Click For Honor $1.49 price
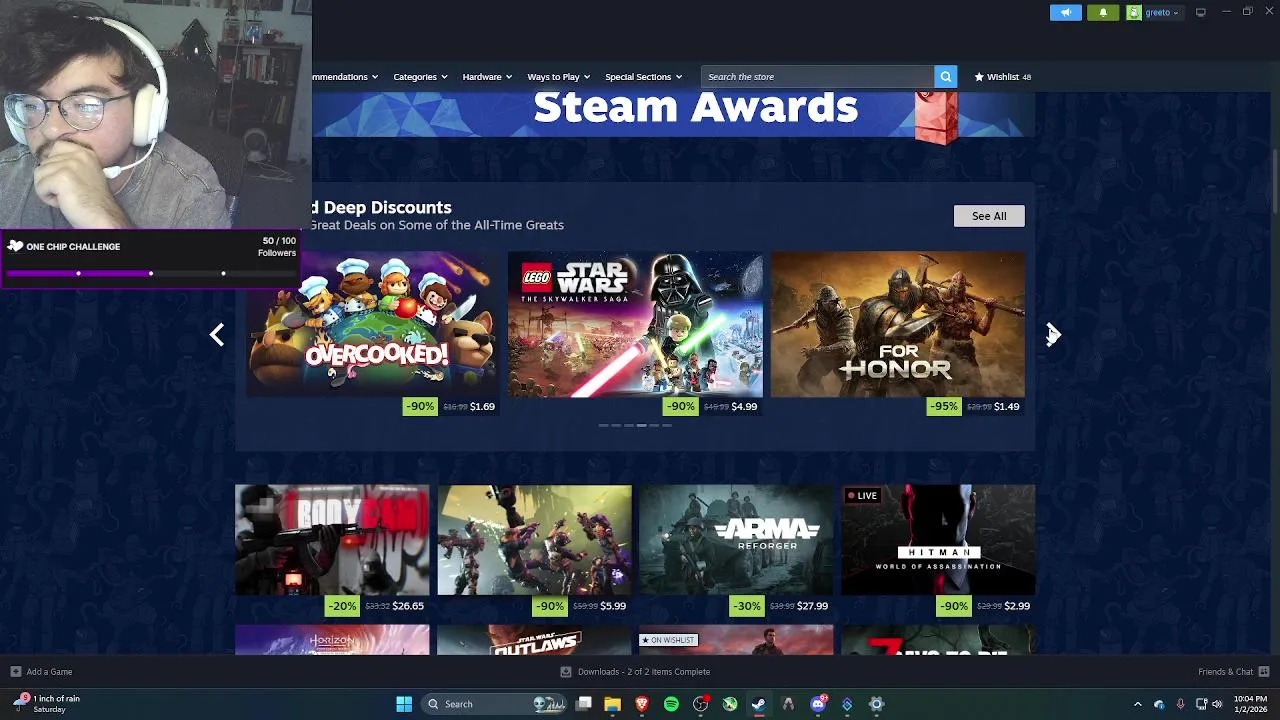 (x=1006, y=406)
